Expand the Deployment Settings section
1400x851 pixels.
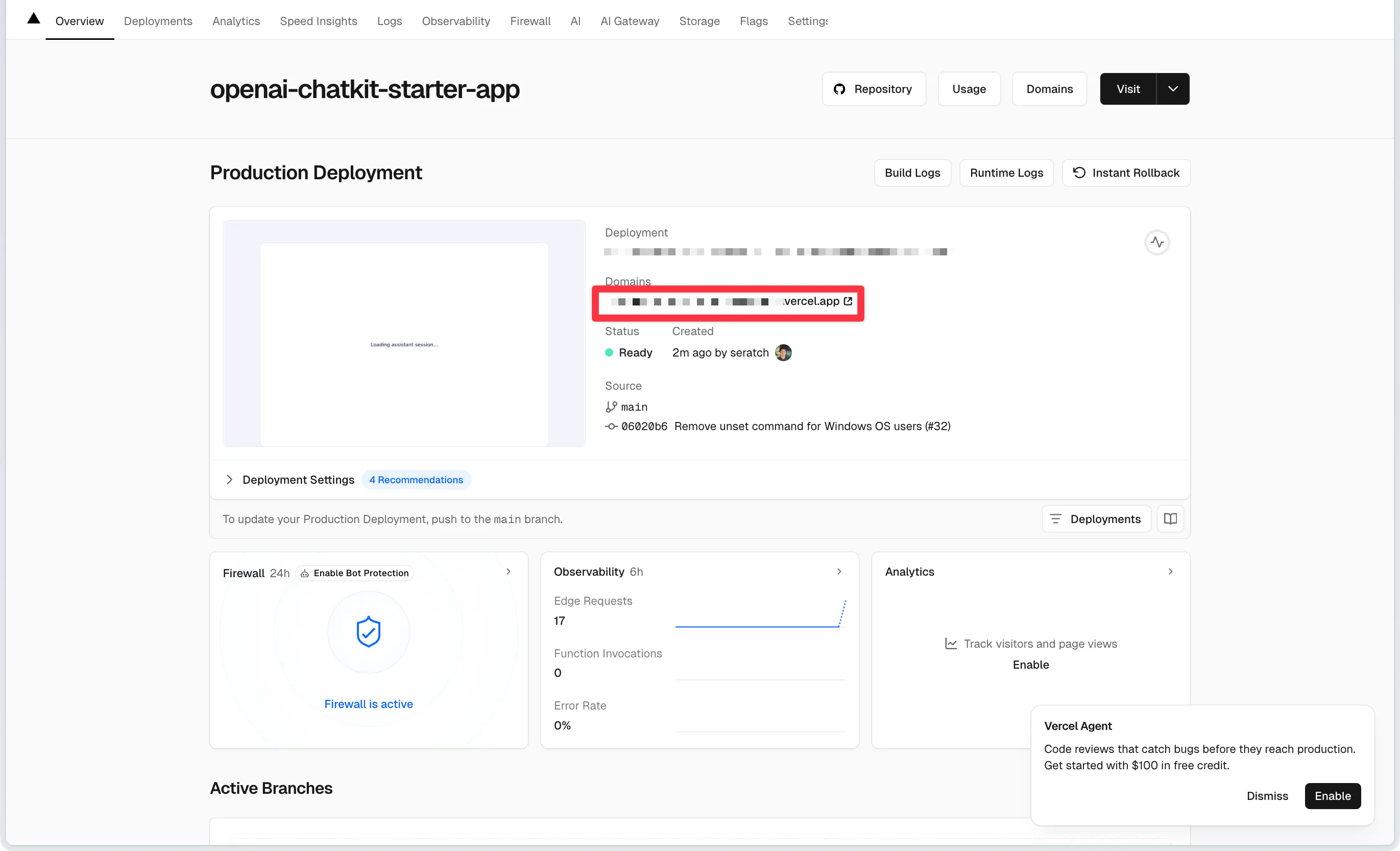click(229, 480)
